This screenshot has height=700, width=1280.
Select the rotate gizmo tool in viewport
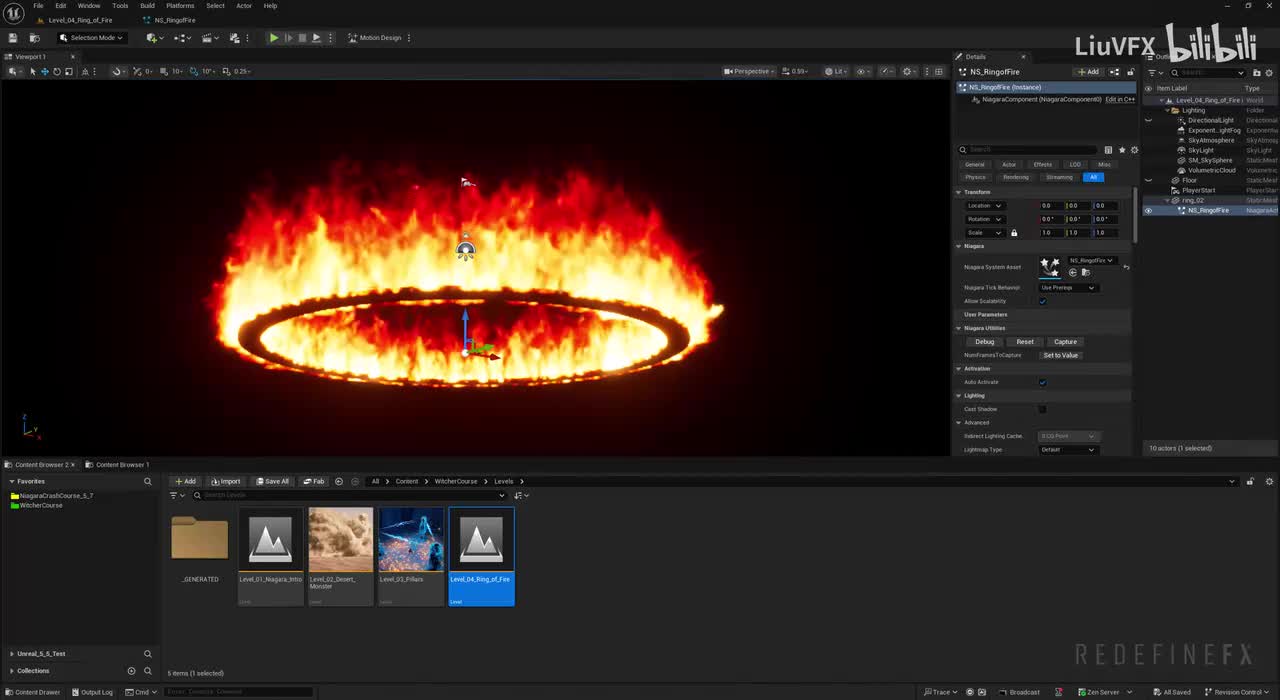56,72
